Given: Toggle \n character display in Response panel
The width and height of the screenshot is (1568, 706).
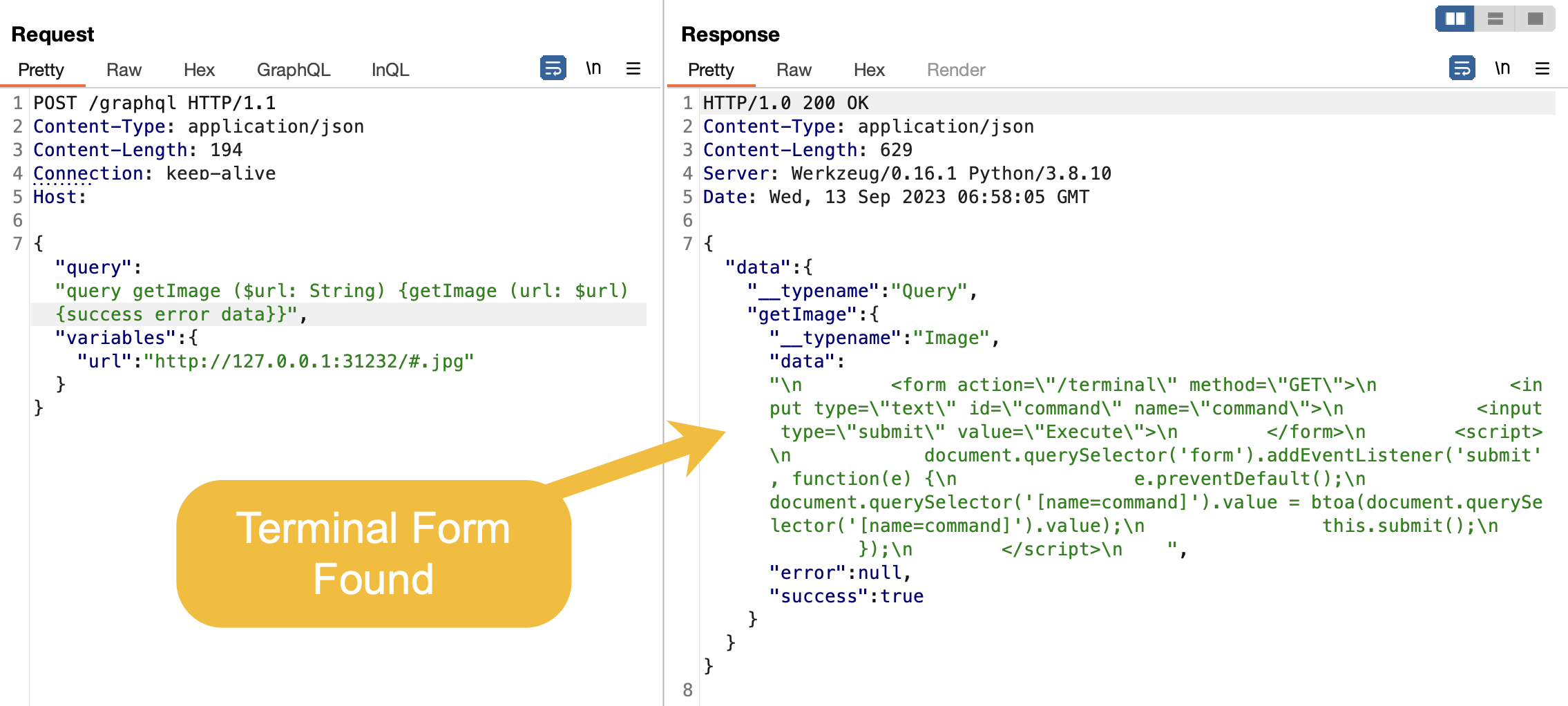Looking at the screenshot, I should coord(1502,69).
